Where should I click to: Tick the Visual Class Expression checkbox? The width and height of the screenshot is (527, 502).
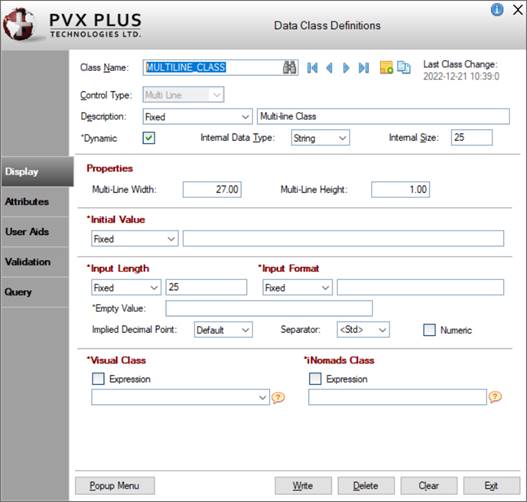(98, 379)
